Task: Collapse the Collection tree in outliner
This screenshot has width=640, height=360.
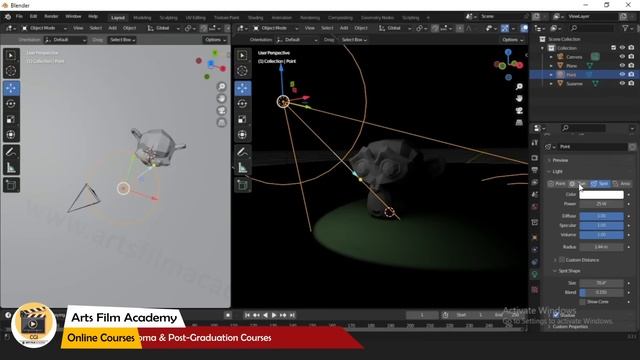Action: pyautogui.click(x=542, y=48)
